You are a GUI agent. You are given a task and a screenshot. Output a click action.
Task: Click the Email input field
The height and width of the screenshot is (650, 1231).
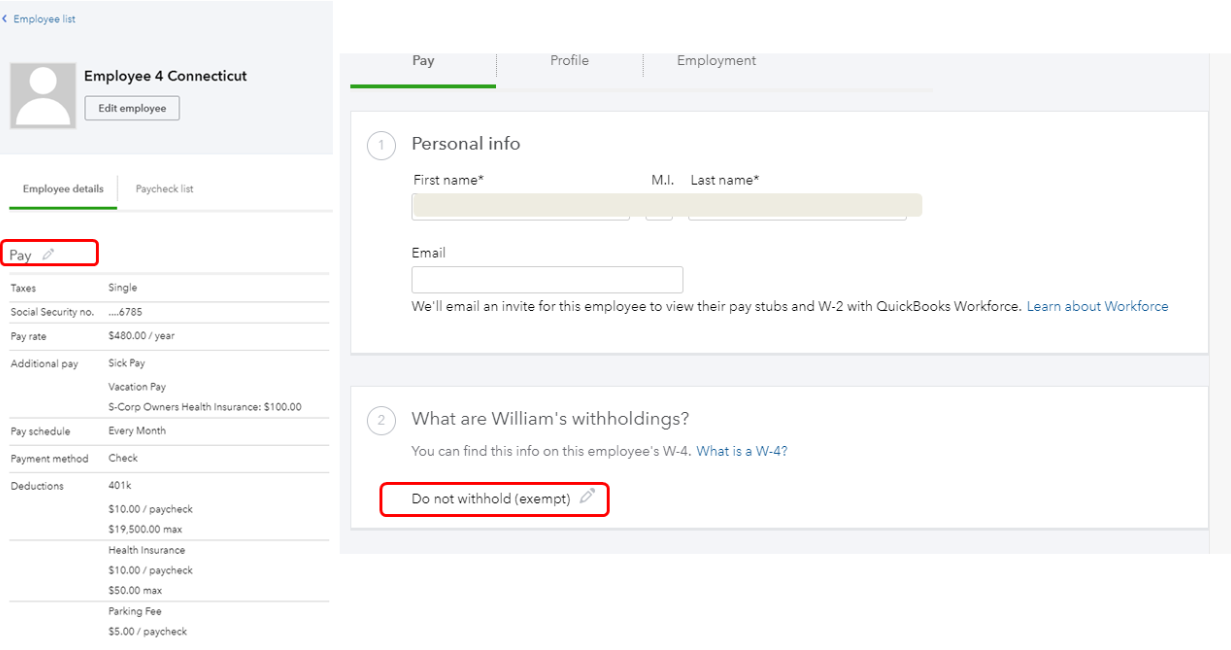coord(547,280)
